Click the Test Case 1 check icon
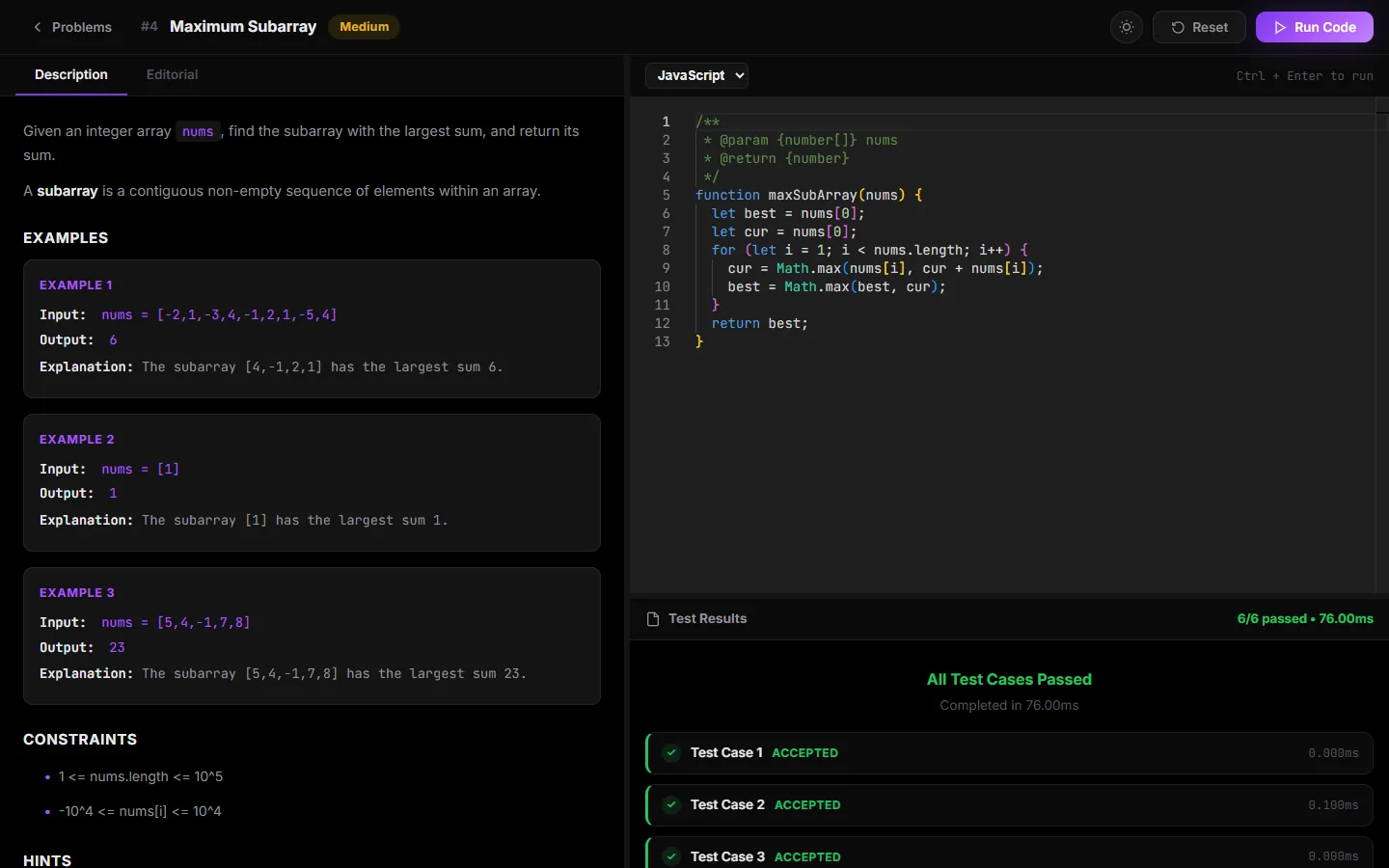This screenshot has height=868, width=1389. click(671, 753)
